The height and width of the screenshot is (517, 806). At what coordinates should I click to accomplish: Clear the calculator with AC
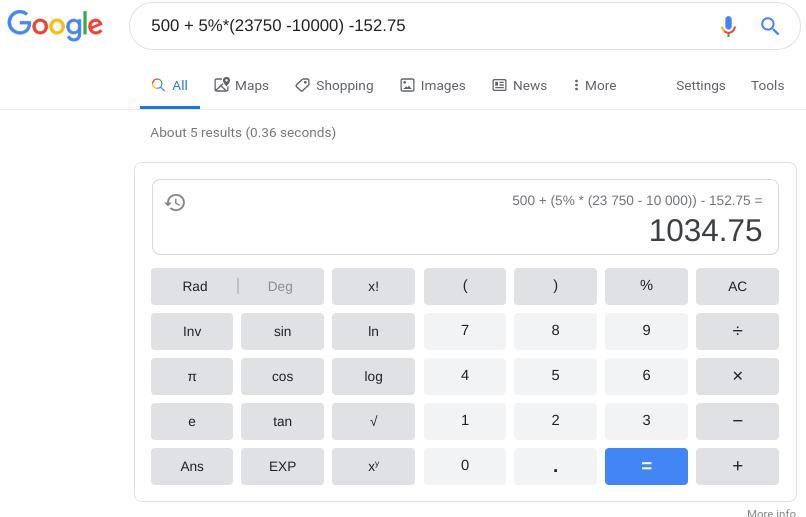point(737,286)
